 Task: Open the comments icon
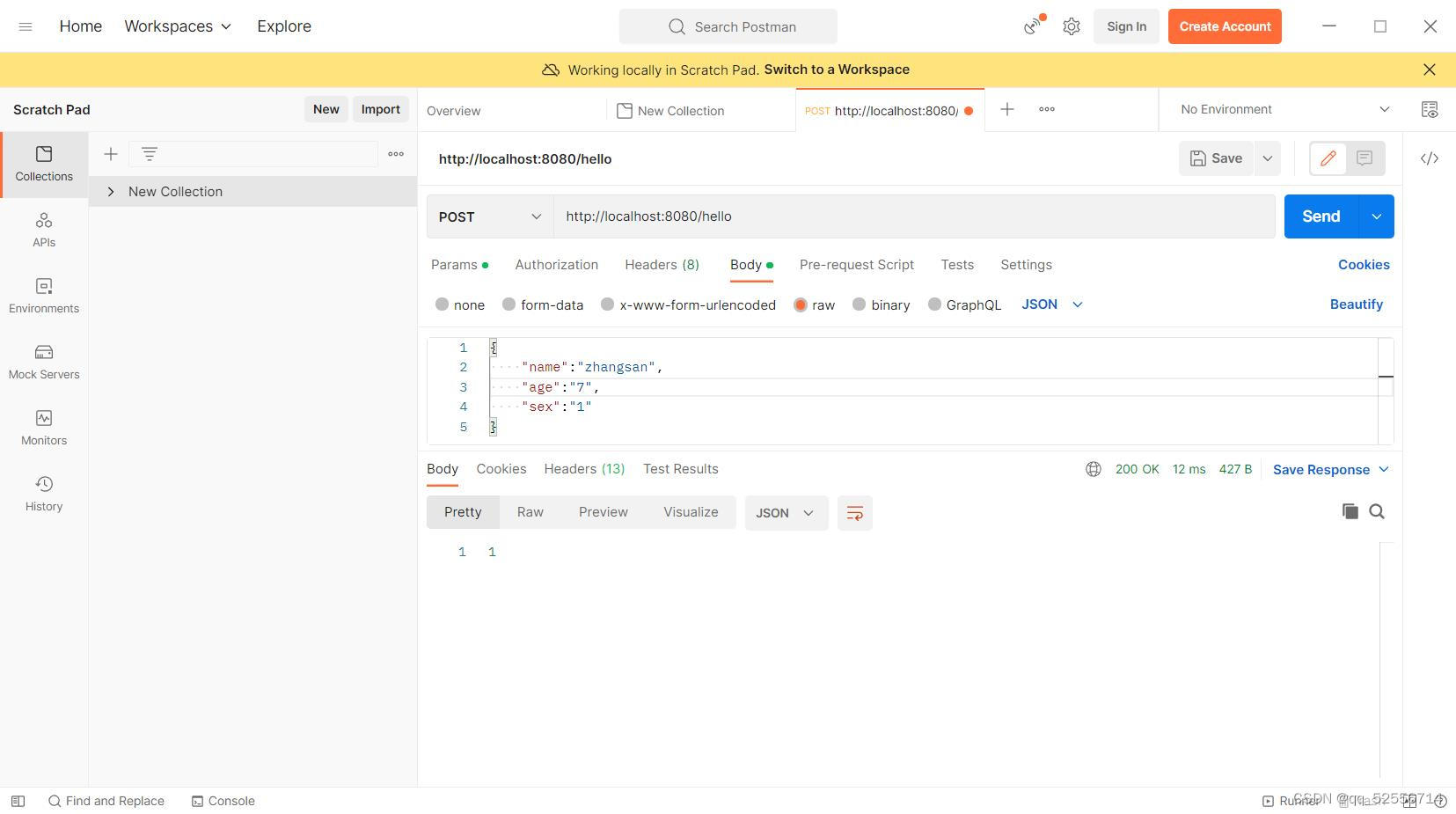(1365, 158)
